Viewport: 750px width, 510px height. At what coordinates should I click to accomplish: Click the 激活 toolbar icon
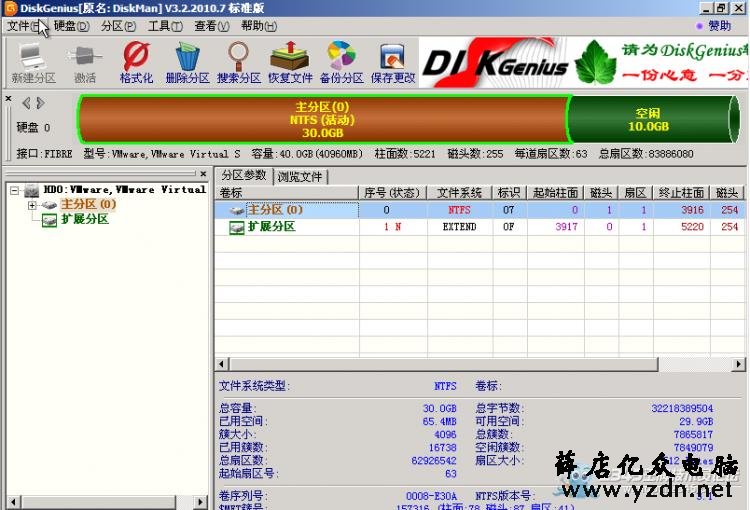[85, 63]
